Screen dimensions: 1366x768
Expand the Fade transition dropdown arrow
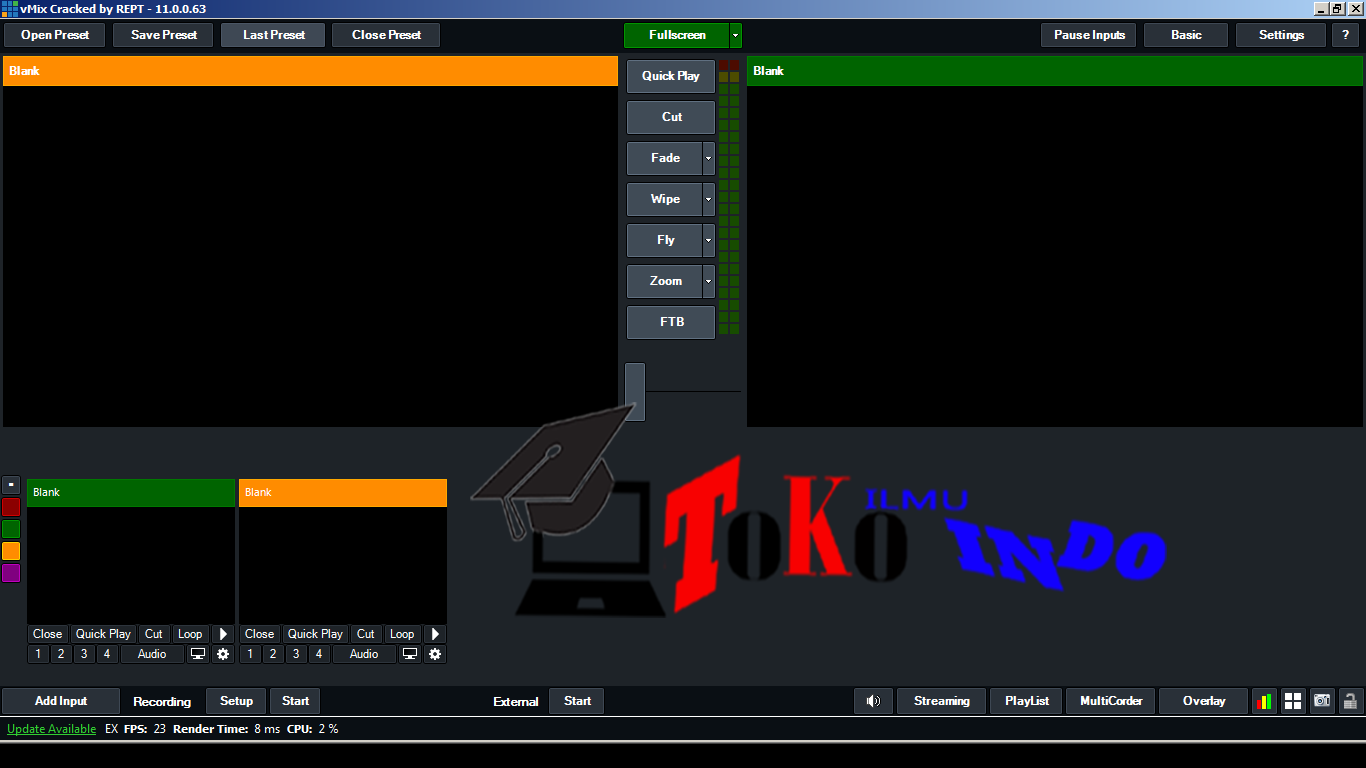pos(709,158)
